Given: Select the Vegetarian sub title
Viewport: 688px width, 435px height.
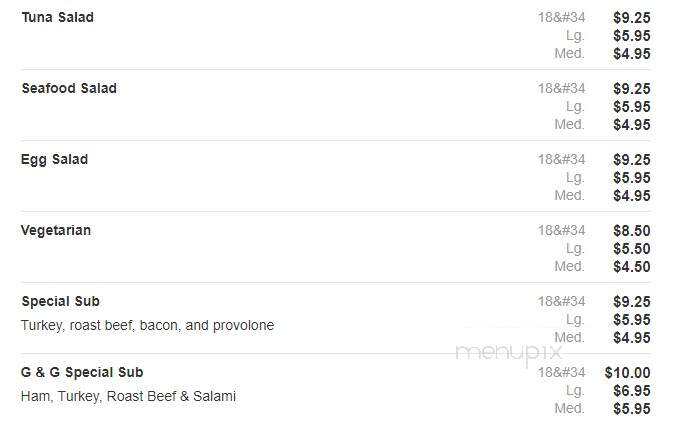Looking at the screenshot, I should pos(56,230).
